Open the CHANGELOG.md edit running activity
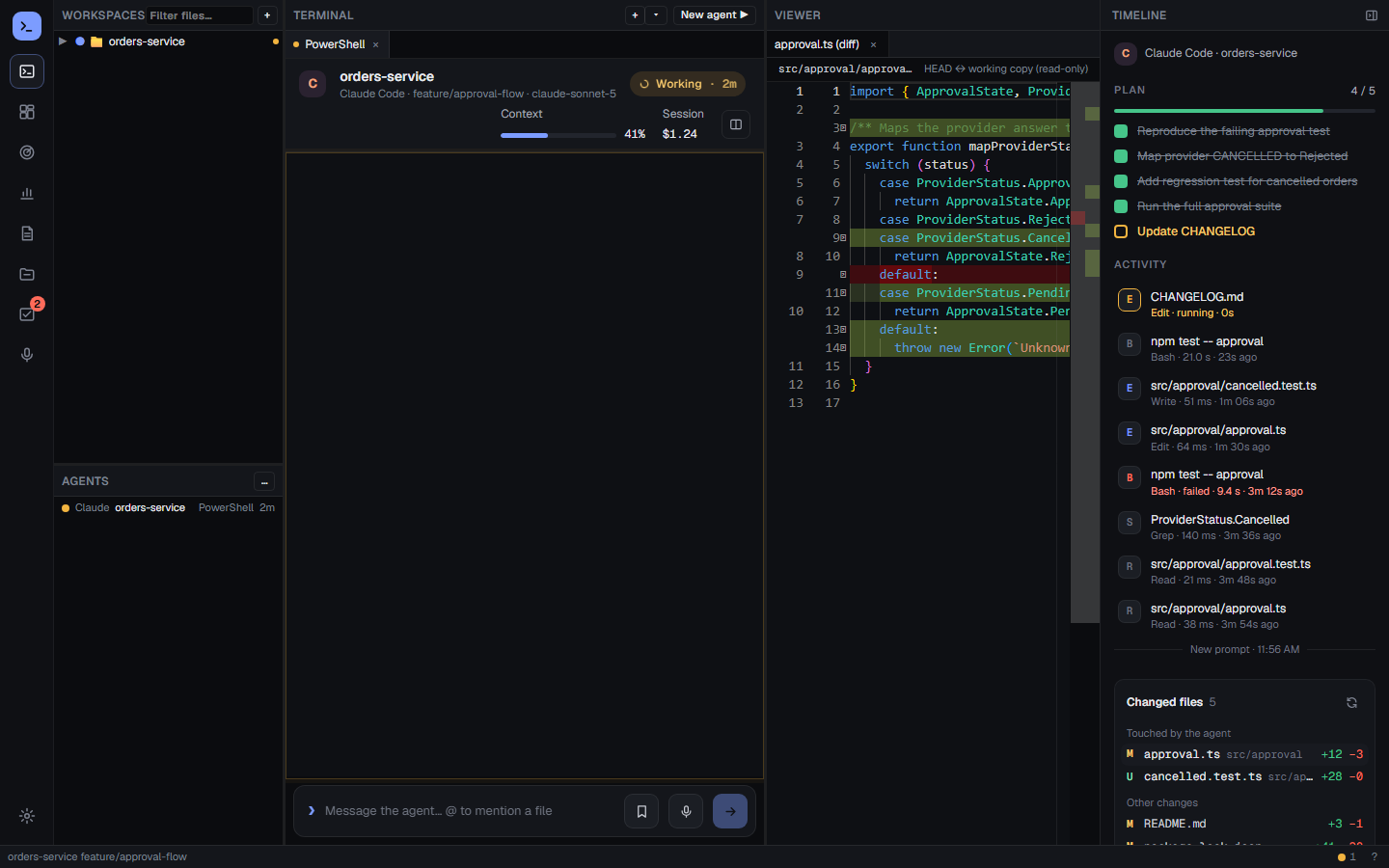 tap(1244, 304)
